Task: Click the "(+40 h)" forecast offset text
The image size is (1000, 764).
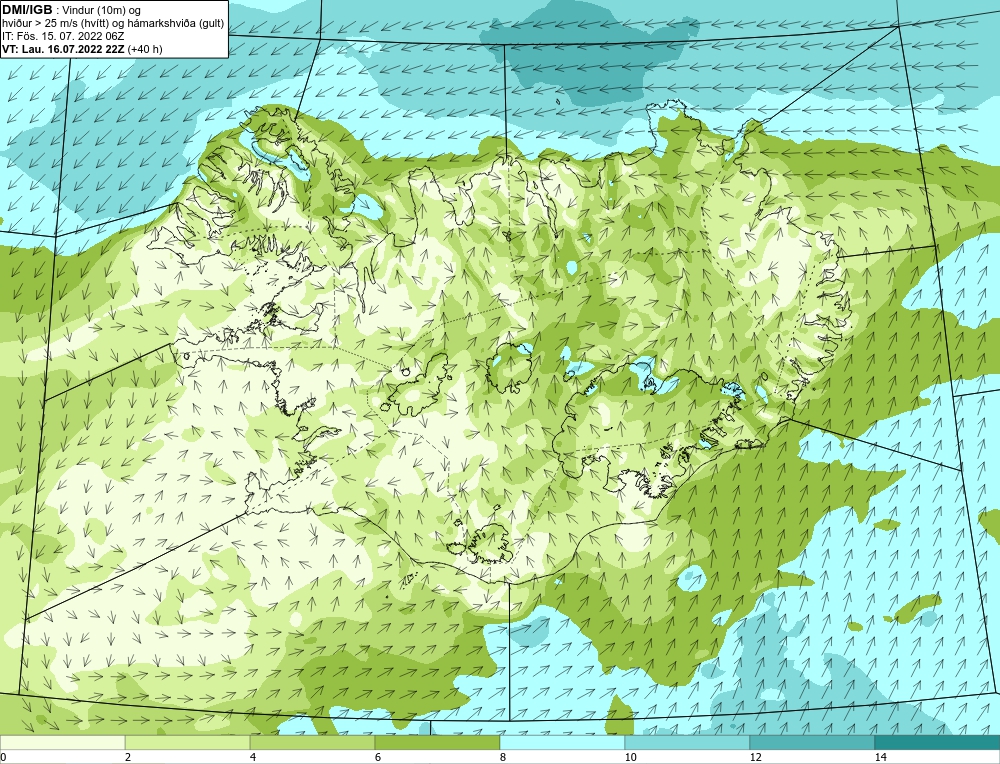Action: pos(145,49)
